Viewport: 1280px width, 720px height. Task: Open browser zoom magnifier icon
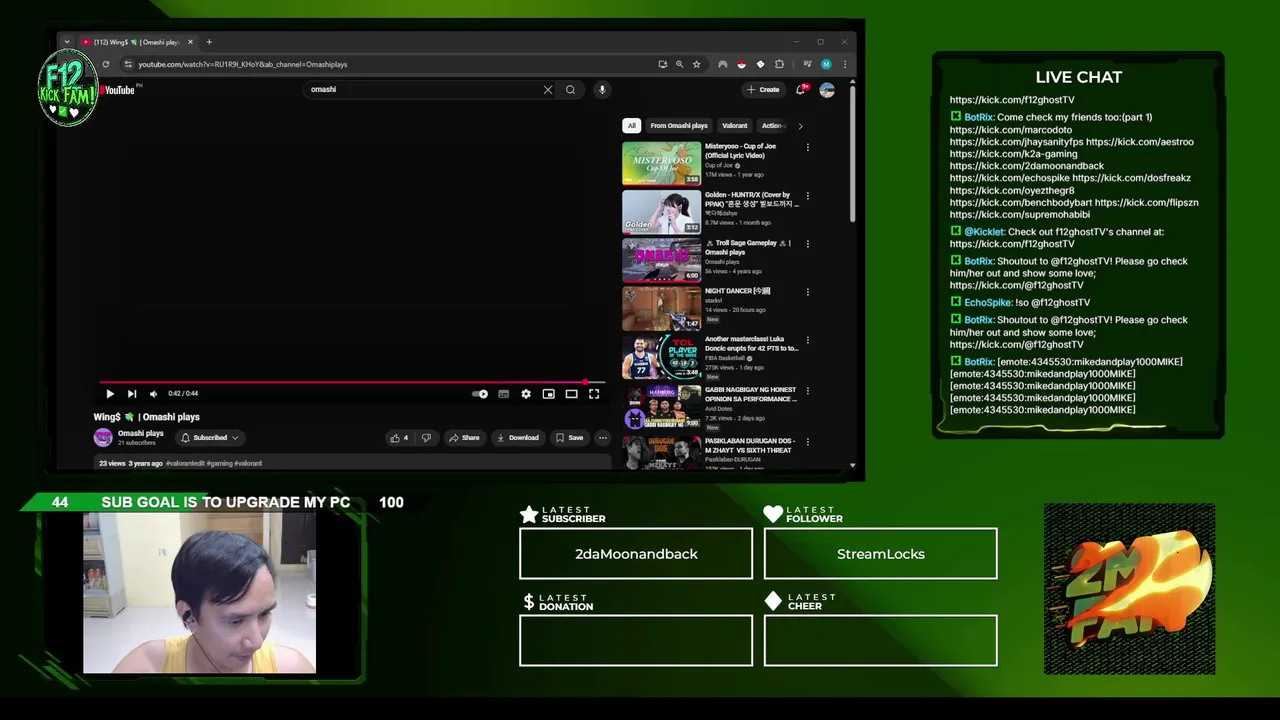679,64
